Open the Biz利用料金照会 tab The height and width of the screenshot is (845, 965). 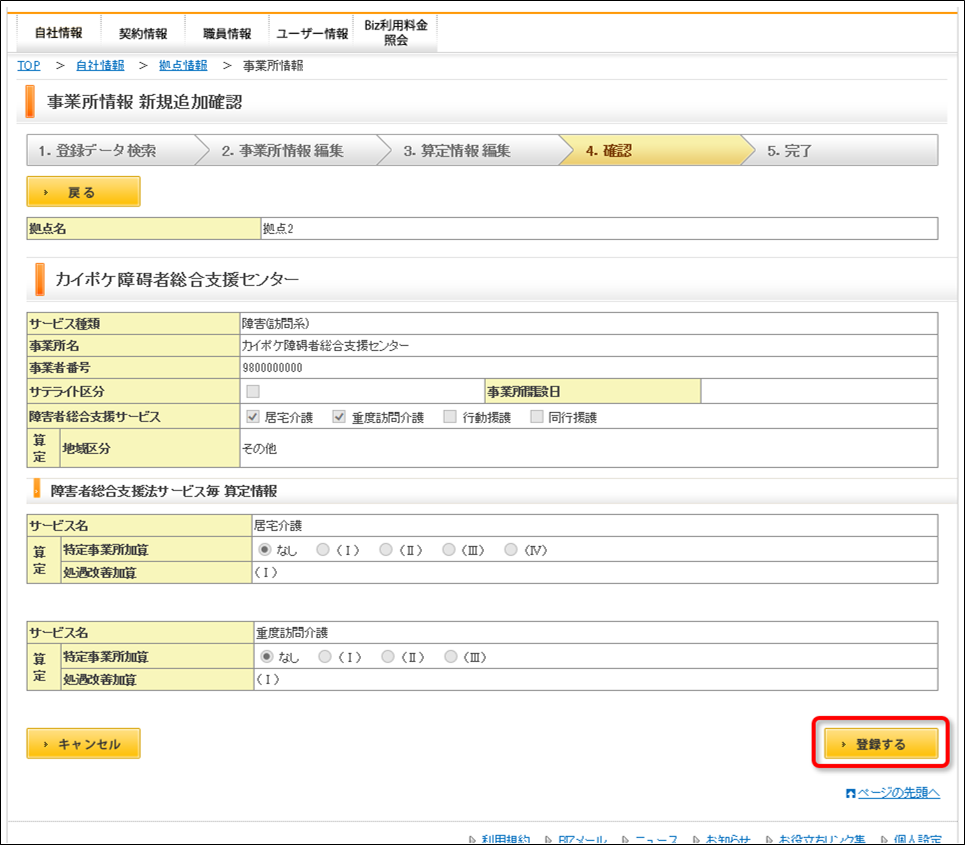pos(396,33)
